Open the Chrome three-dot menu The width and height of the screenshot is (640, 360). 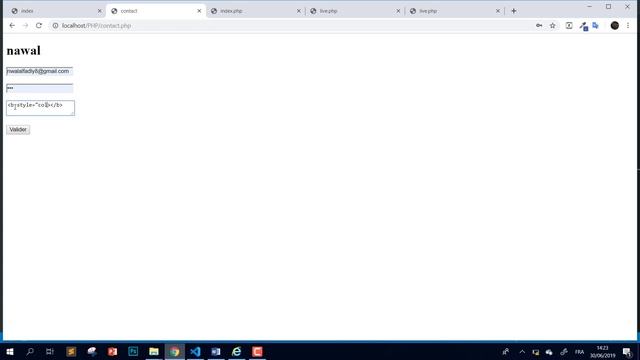[x=628, y=25]
